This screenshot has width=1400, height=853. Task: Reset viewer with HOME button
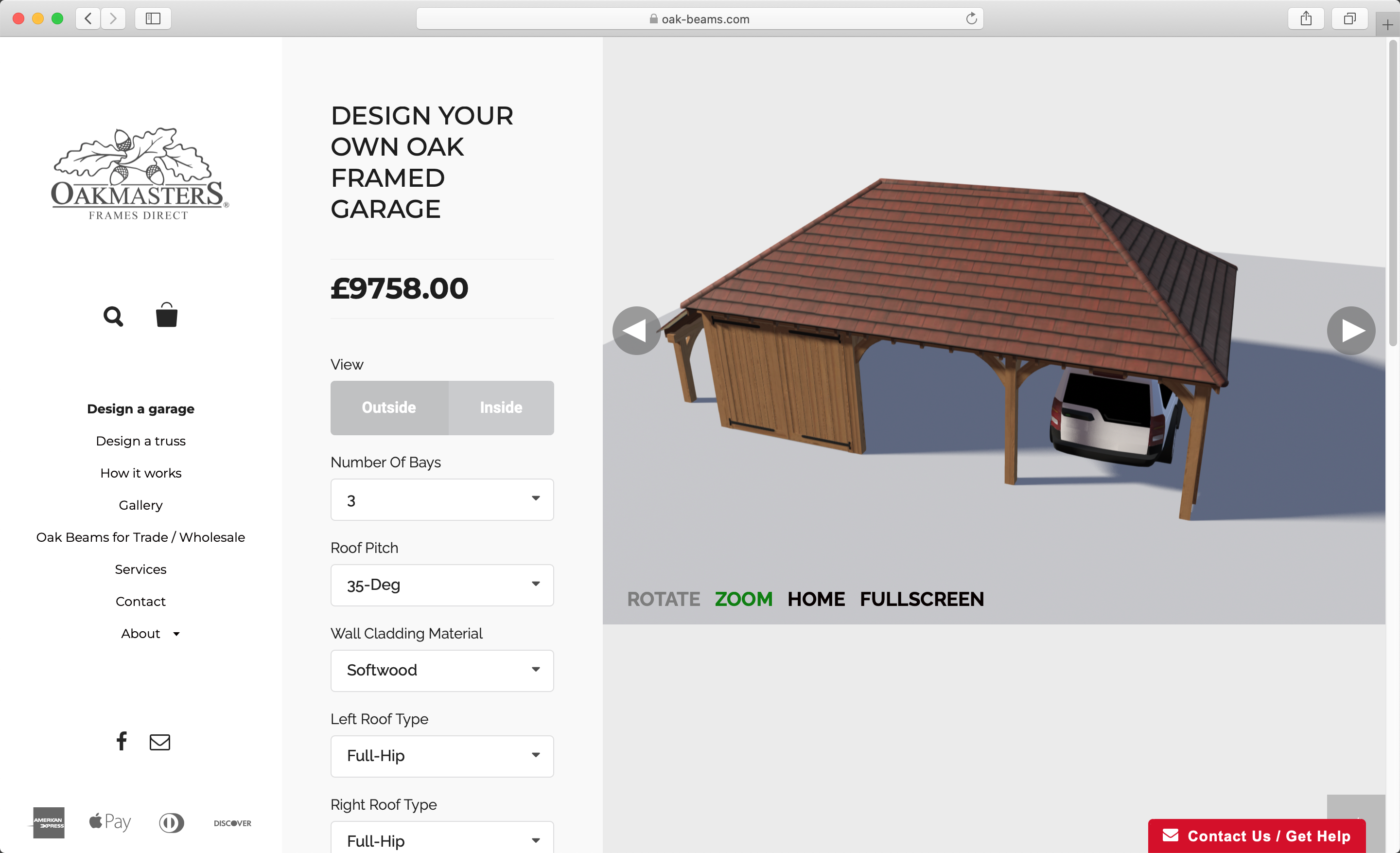pos(816,599)
